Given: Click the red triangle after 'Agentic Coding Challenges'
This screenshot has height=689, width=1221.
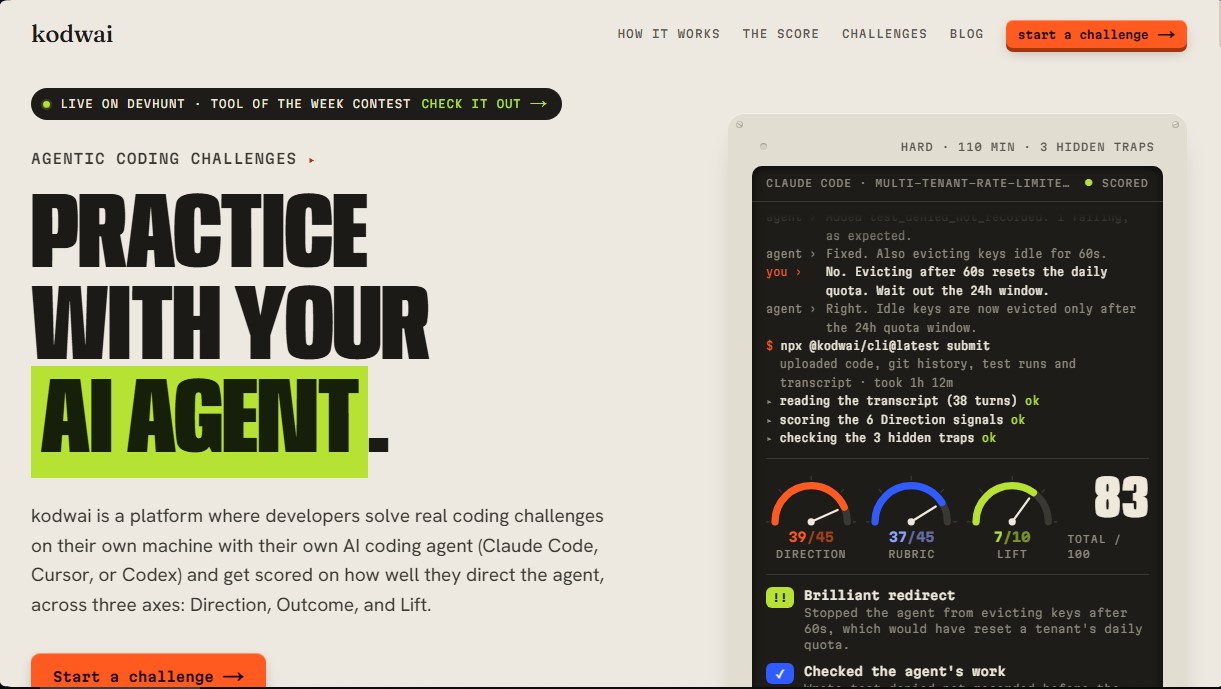Looking at the screenshot, I should click(312, 159).
